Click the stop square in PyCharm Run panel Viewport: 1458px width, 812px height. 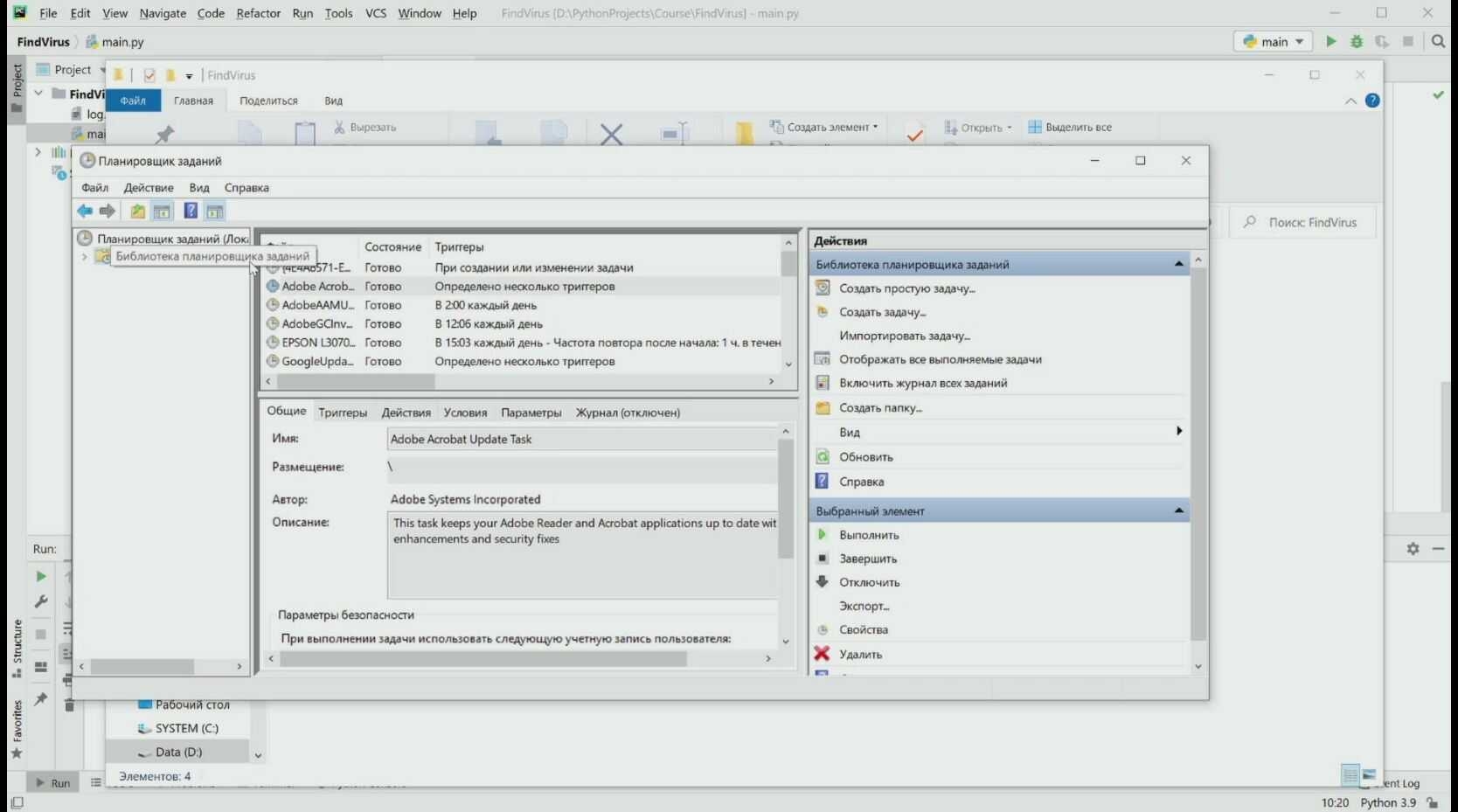pyautogui.click(x=40, y=634)
